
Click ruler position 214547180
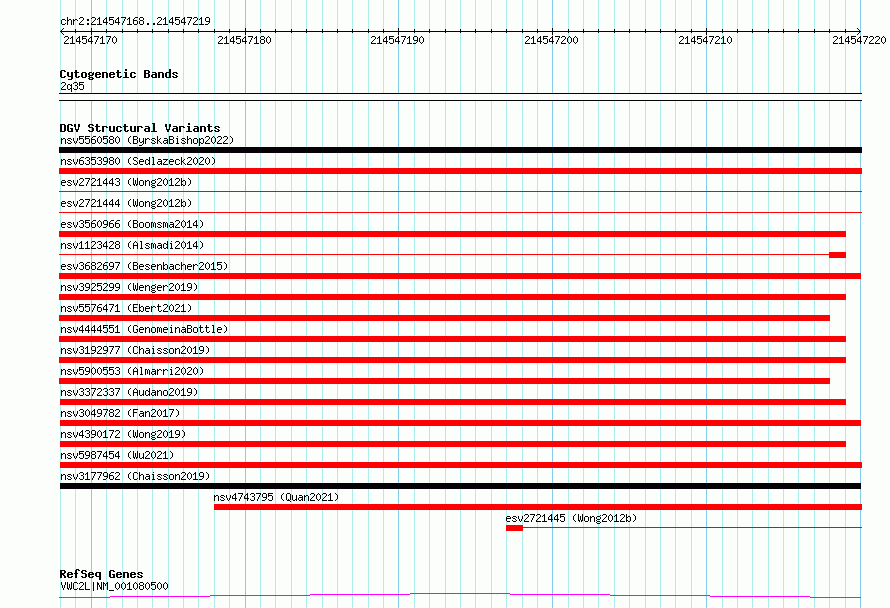tap(244, 40)
